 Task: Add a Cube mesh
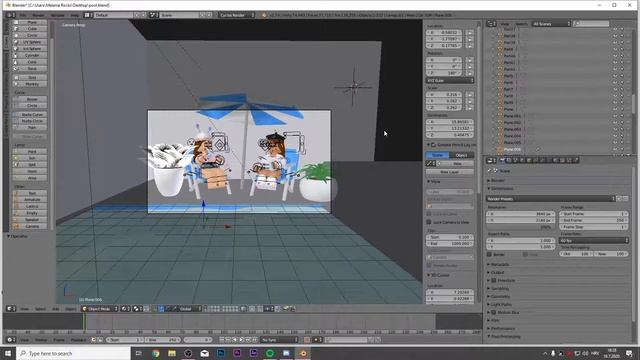(30, 29)
